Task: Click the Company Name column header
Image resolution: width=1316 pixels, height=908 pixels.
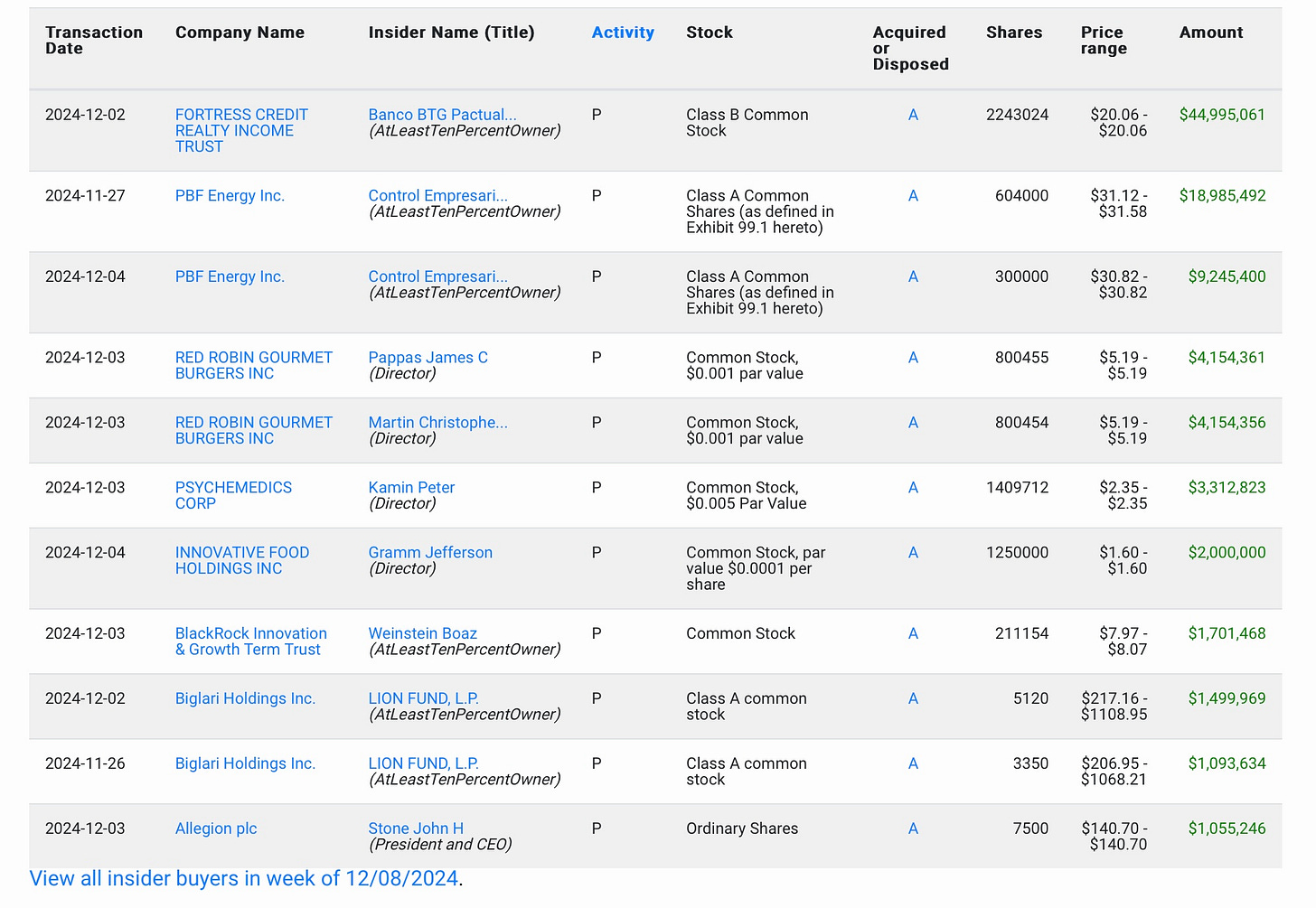Action: point(240,33)
